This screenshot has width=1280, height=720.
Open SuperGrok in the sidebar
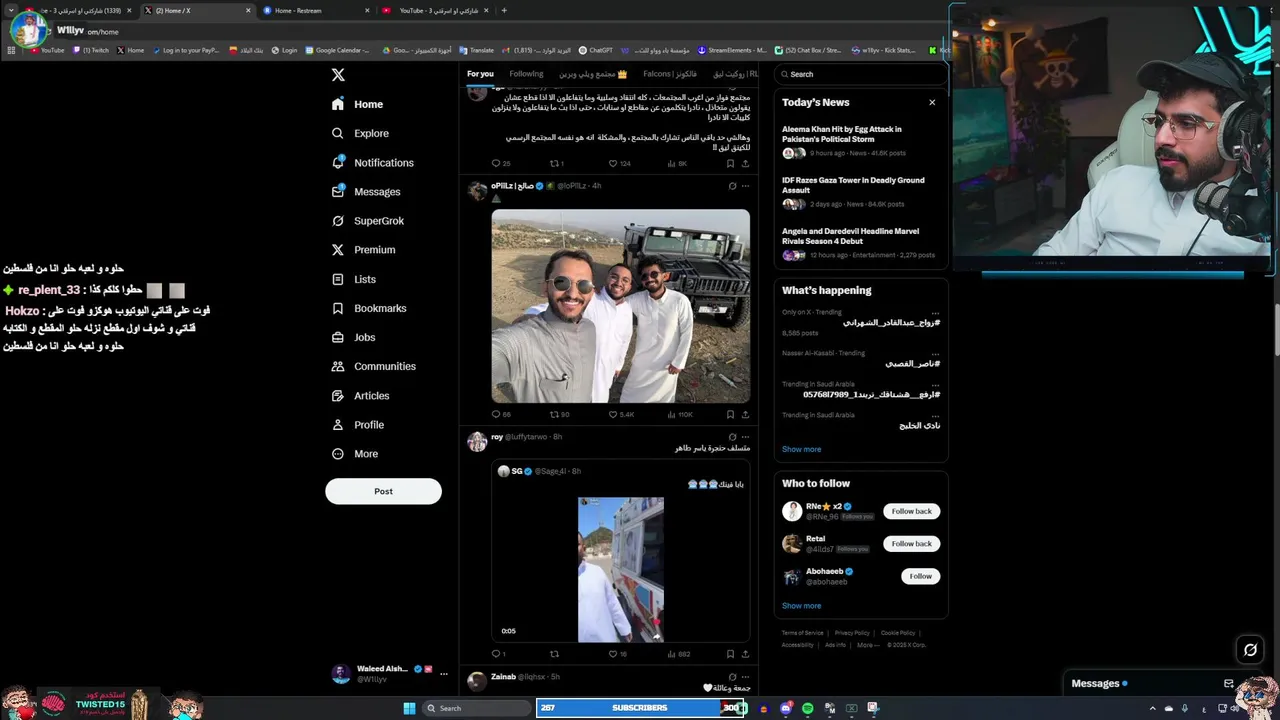coord(367,221)
